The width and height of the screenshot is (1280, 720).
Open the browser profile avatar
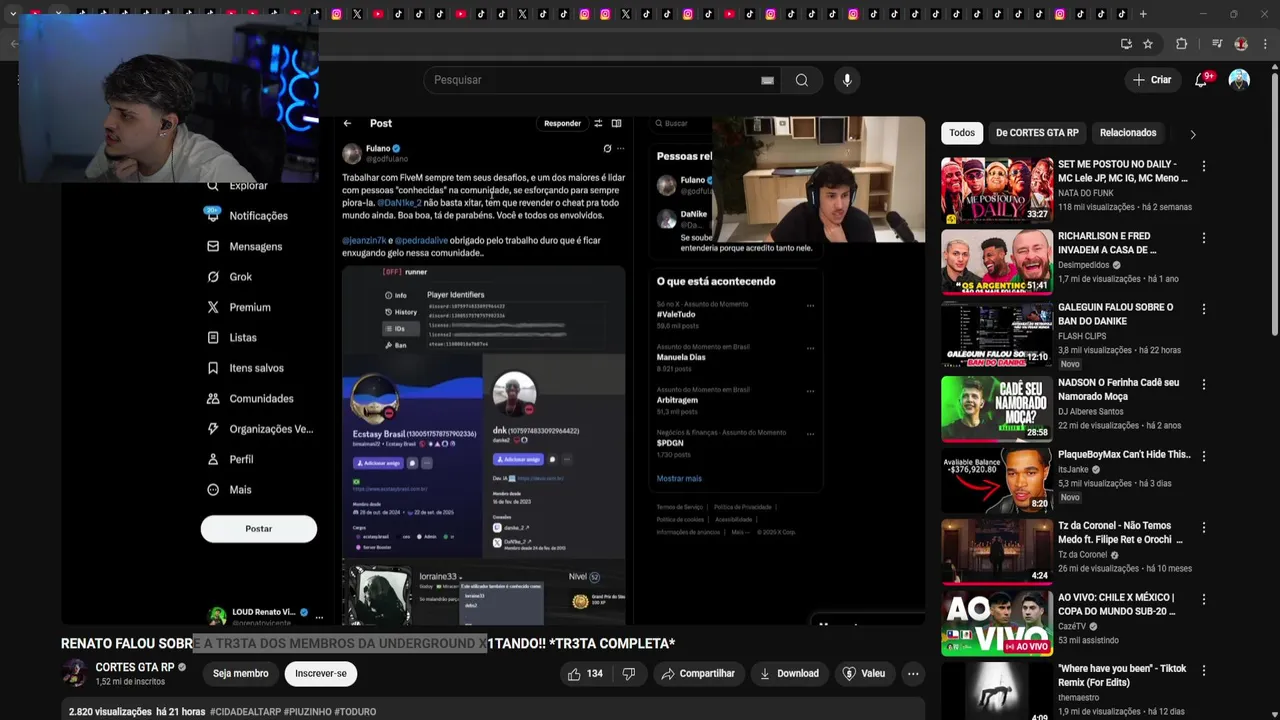[1241, 44]
